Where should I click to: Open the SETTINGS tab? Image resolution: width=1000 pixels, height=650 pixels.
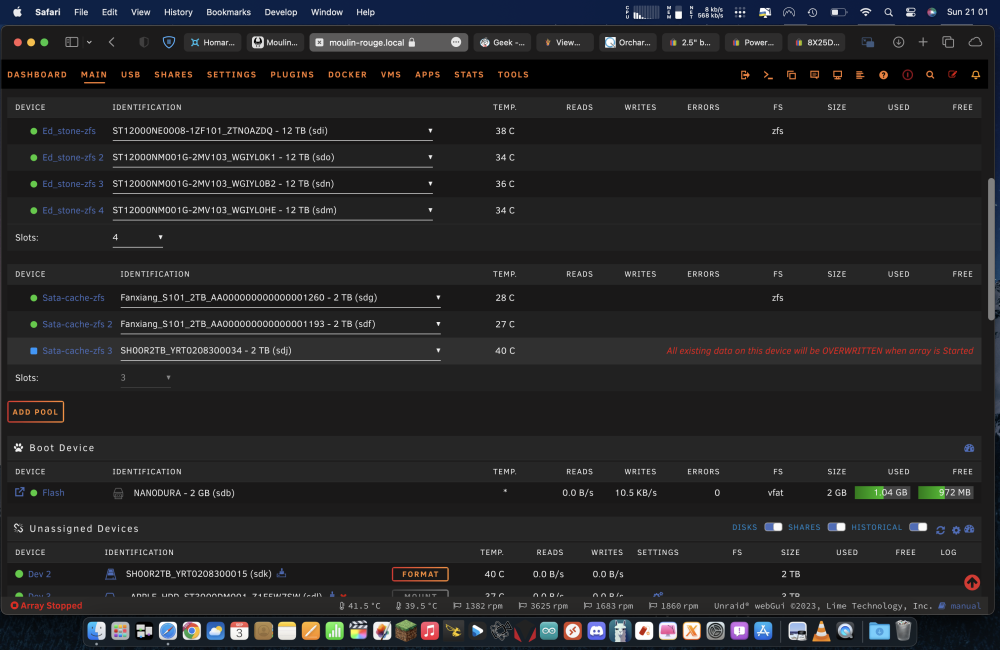(232, 75)
